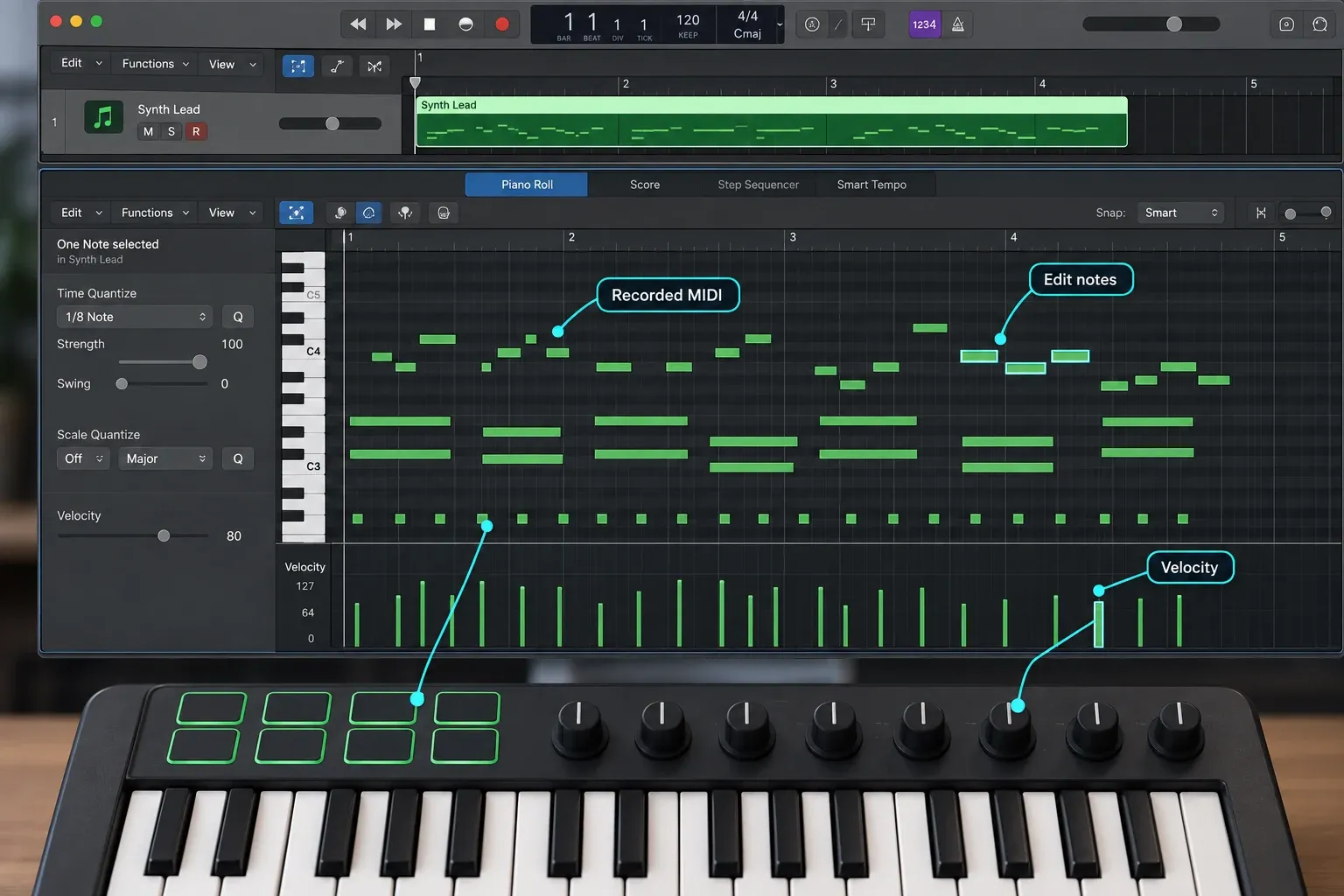Click the automation curve icon in tracks toolbar
This screenshot has height=896, width=1344.
337,66
